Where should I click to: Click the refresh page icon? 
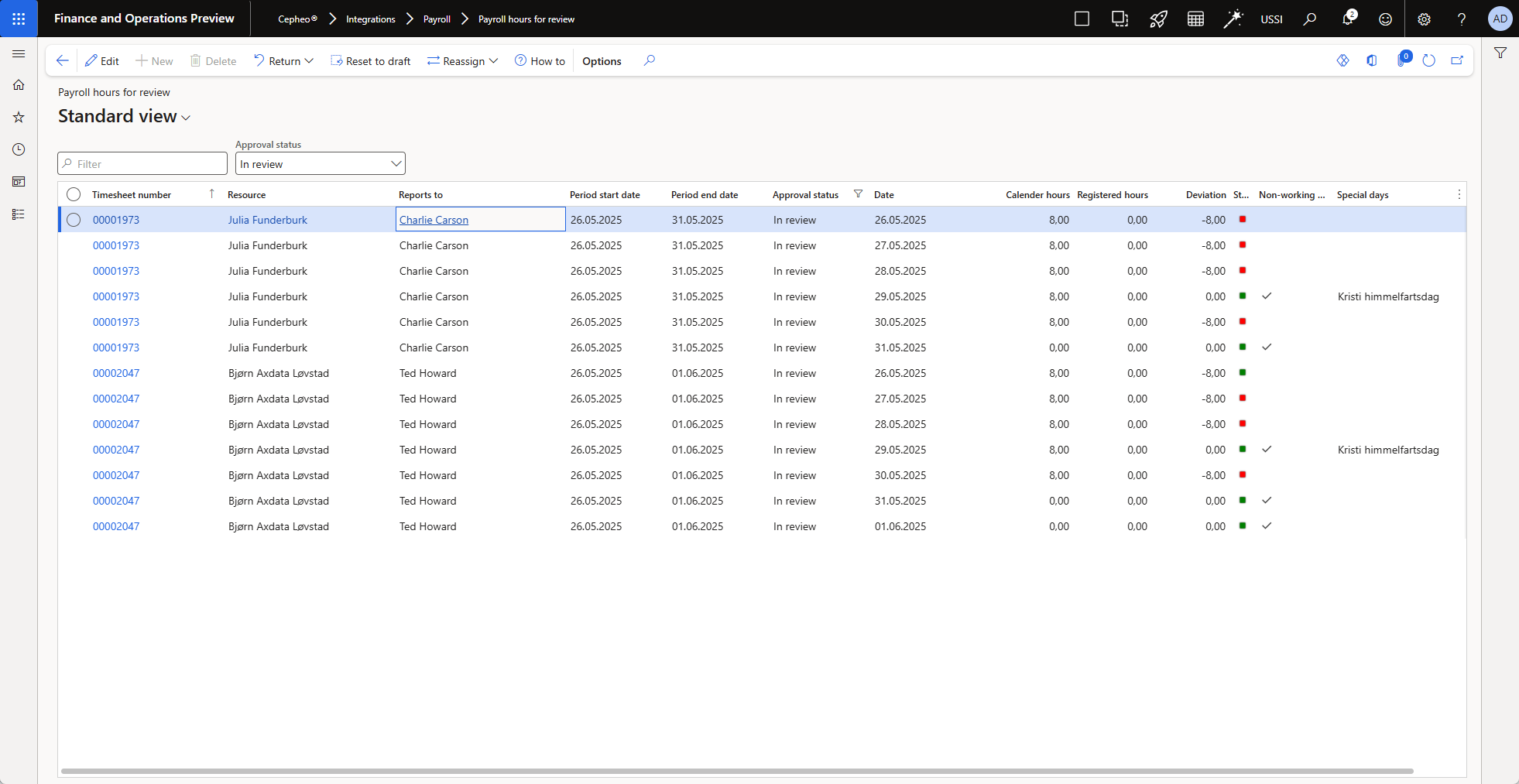1428,60
